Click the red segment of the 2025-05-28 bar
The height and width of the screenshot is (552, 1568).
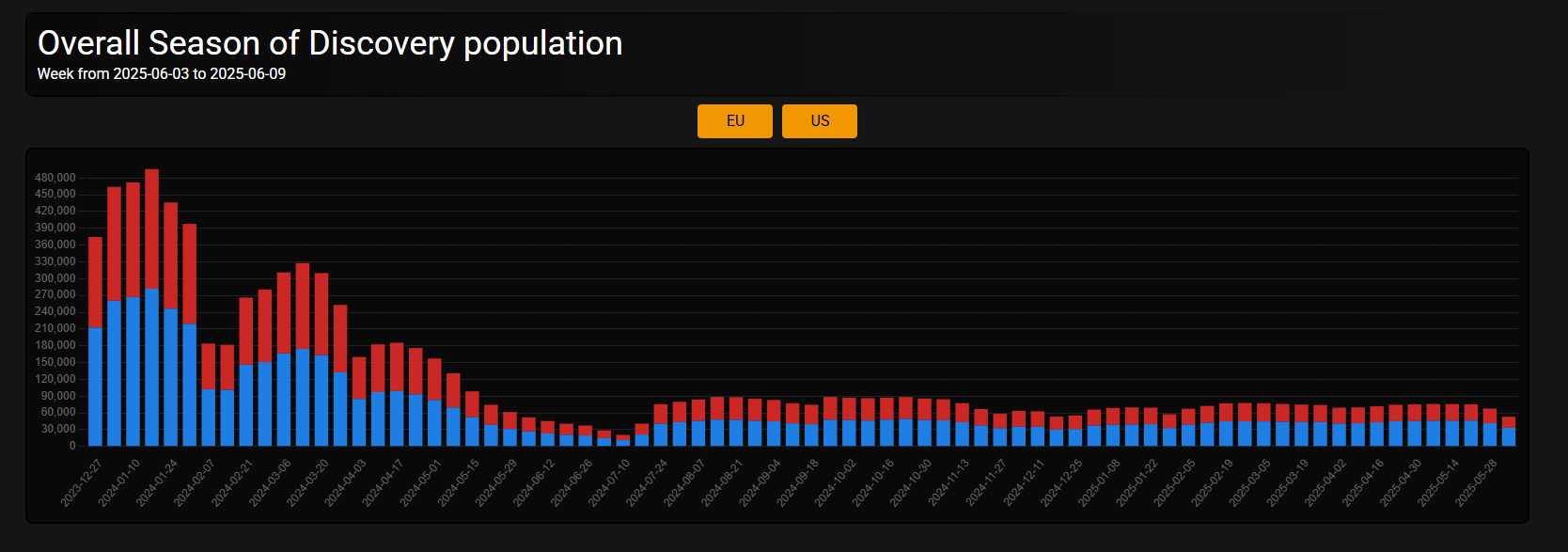tap(1490, 416)
